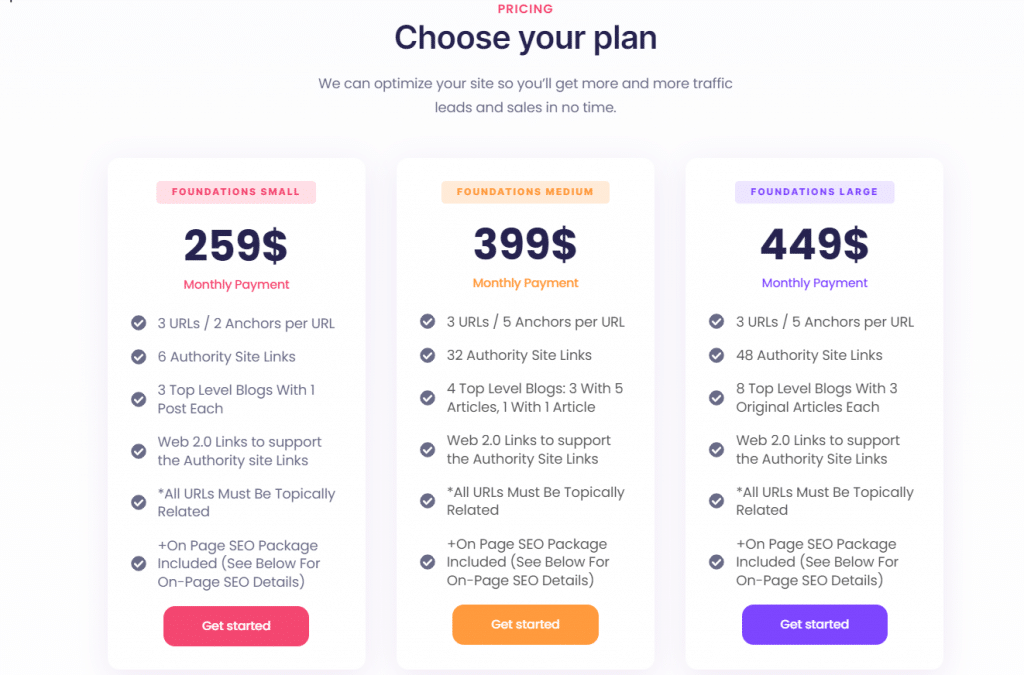Click checkmark beside 3 Top Level Blogs
Image resolution: width=1024 pixels, height=675 pixels.
point(139,399)
